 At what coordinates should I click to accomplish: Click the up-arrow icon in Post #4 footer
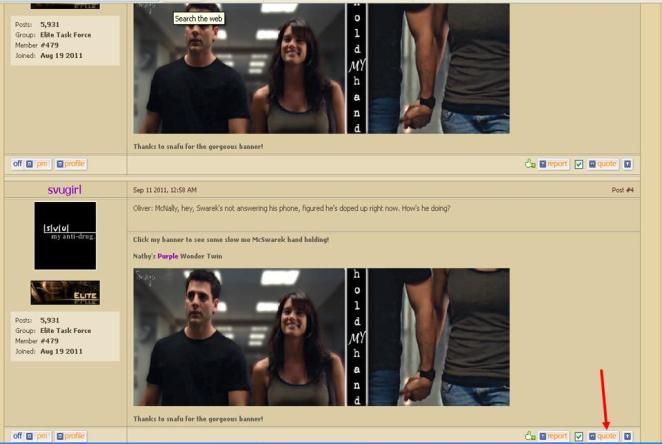pyautogui.click(x=627, y=436)
